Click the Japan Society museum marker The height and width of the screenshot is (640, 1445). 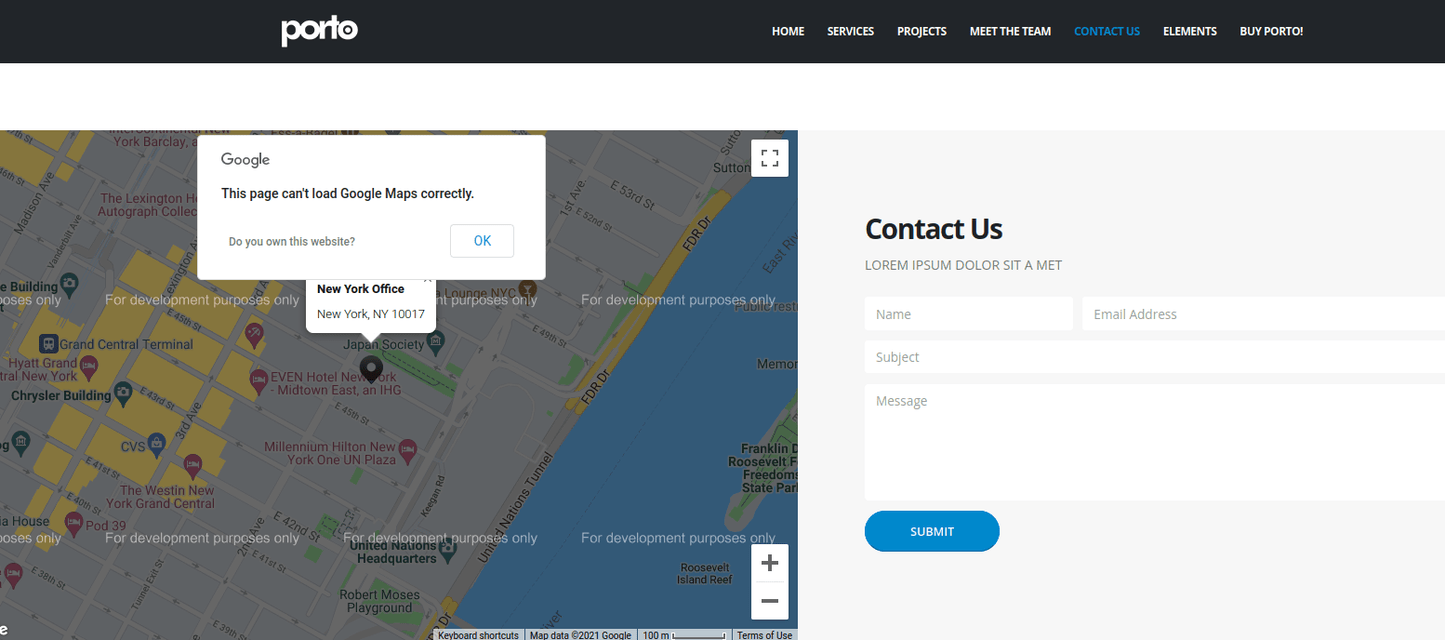tap(435, 343)
